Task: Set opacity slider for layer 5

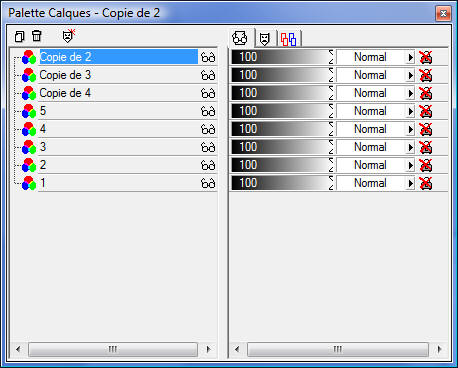Action: [282, 111]
